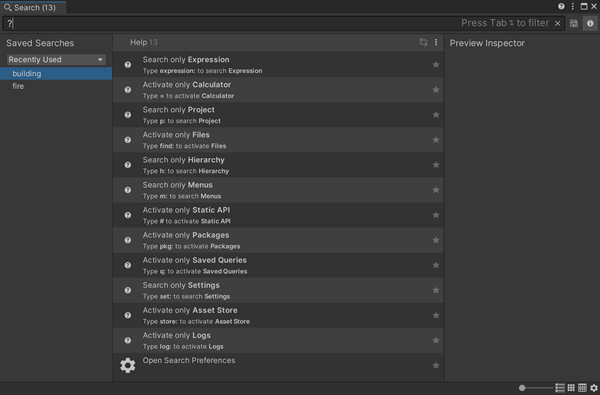Viewport: 600px width, 395px height.
Task: Switch to table view icon
Action: click(x=582, y=388)
